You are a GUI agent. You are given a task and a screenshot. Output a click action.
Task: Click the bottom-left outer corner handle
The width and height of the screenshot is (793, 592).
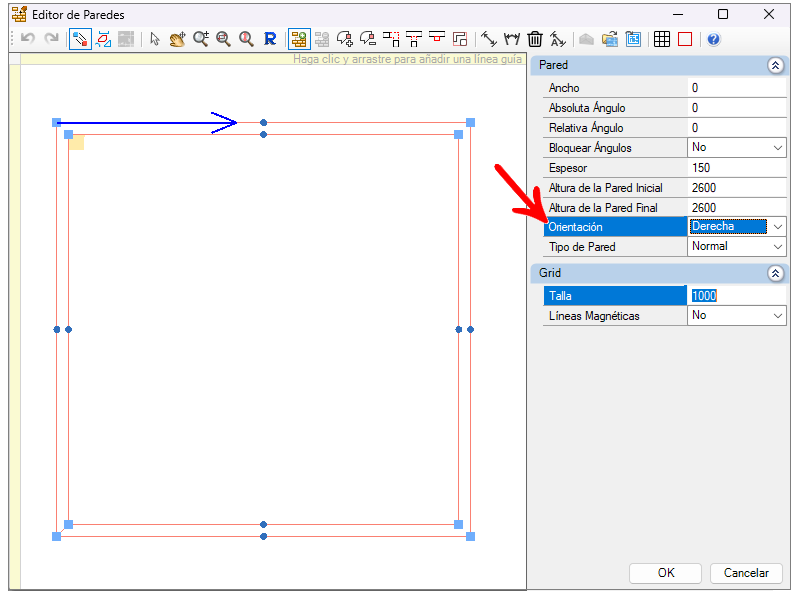[x=57, y=536]
